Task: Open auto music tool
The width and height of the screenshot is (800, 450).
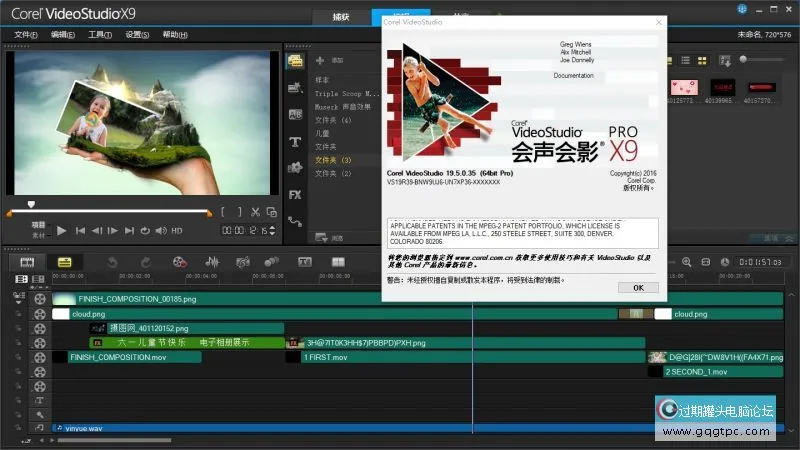Action: 243,262
